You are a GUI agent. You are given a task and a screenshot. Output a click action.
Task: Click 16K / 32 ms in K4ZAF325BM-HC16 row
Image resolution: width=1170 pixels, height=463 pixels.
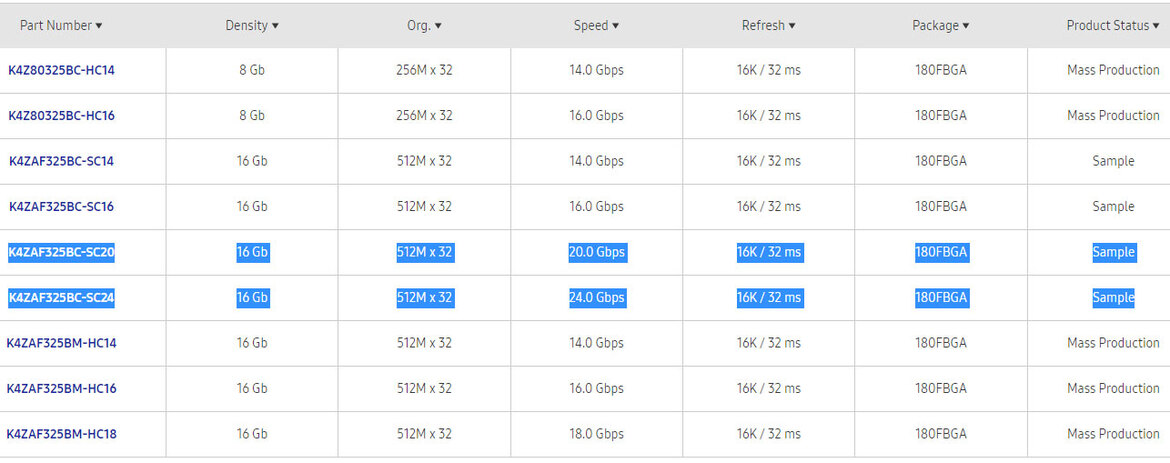pyautogui.click(x=769, y=389)
